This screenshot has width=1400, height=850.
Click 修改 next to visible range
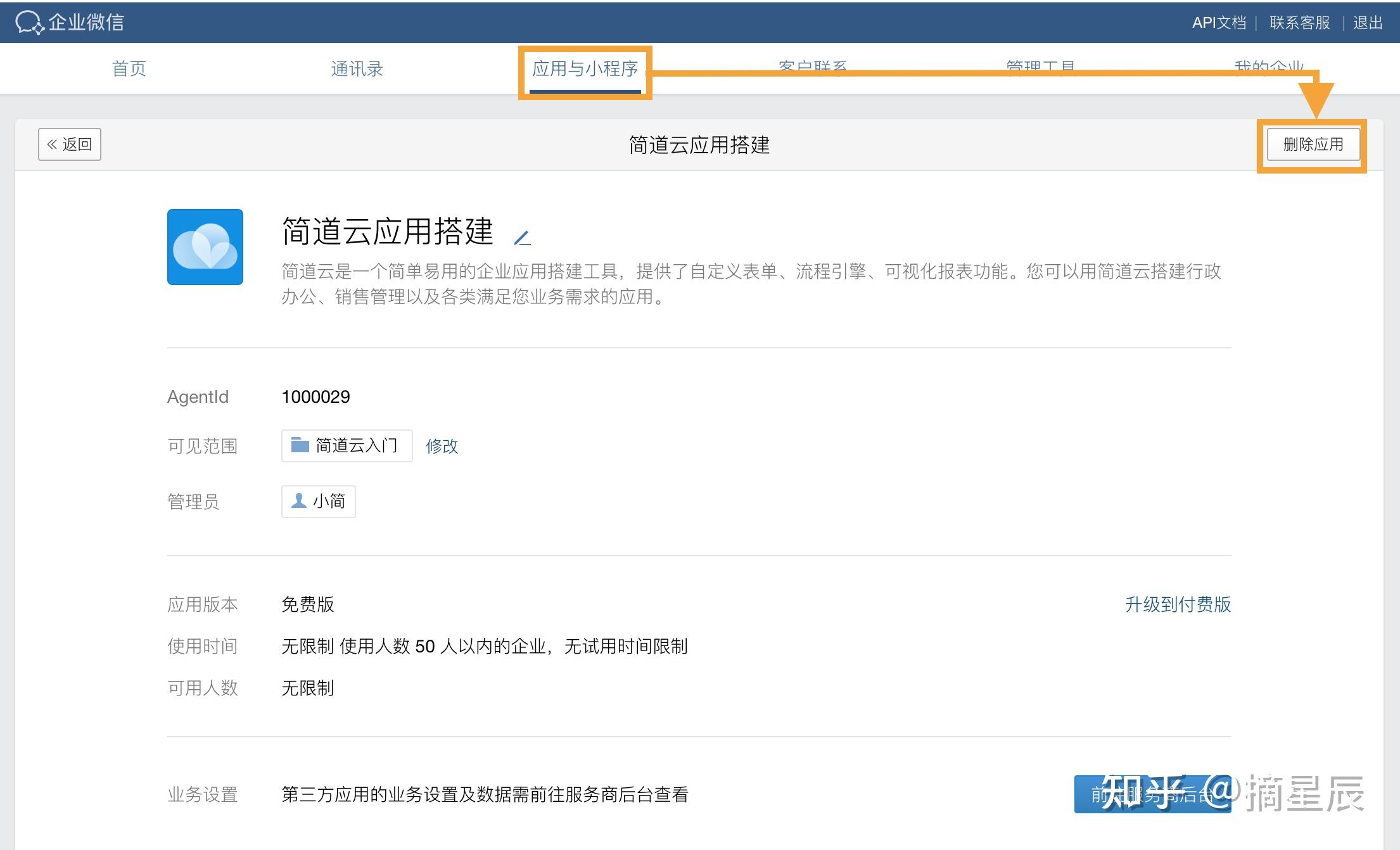click(x=442, y=446)
